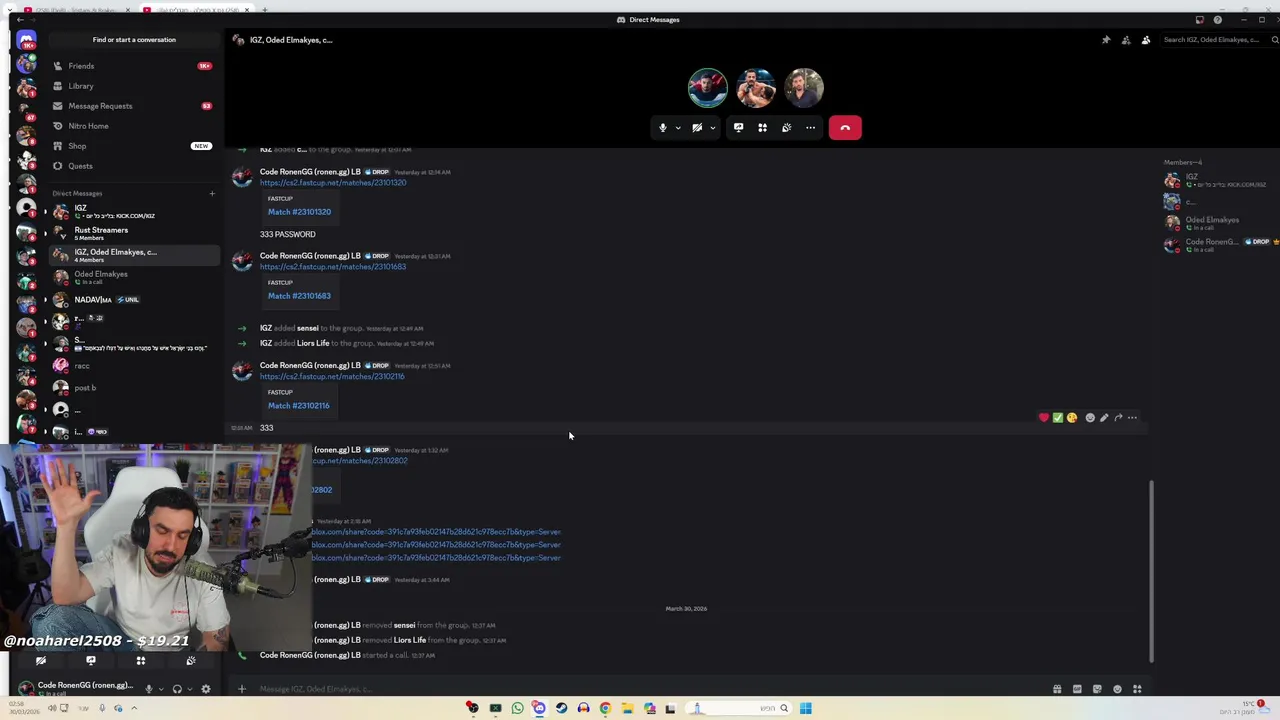Viewport: 1280px width, 720px height.
Task: Open more options for the 333 message
Action: point(1132,418)
